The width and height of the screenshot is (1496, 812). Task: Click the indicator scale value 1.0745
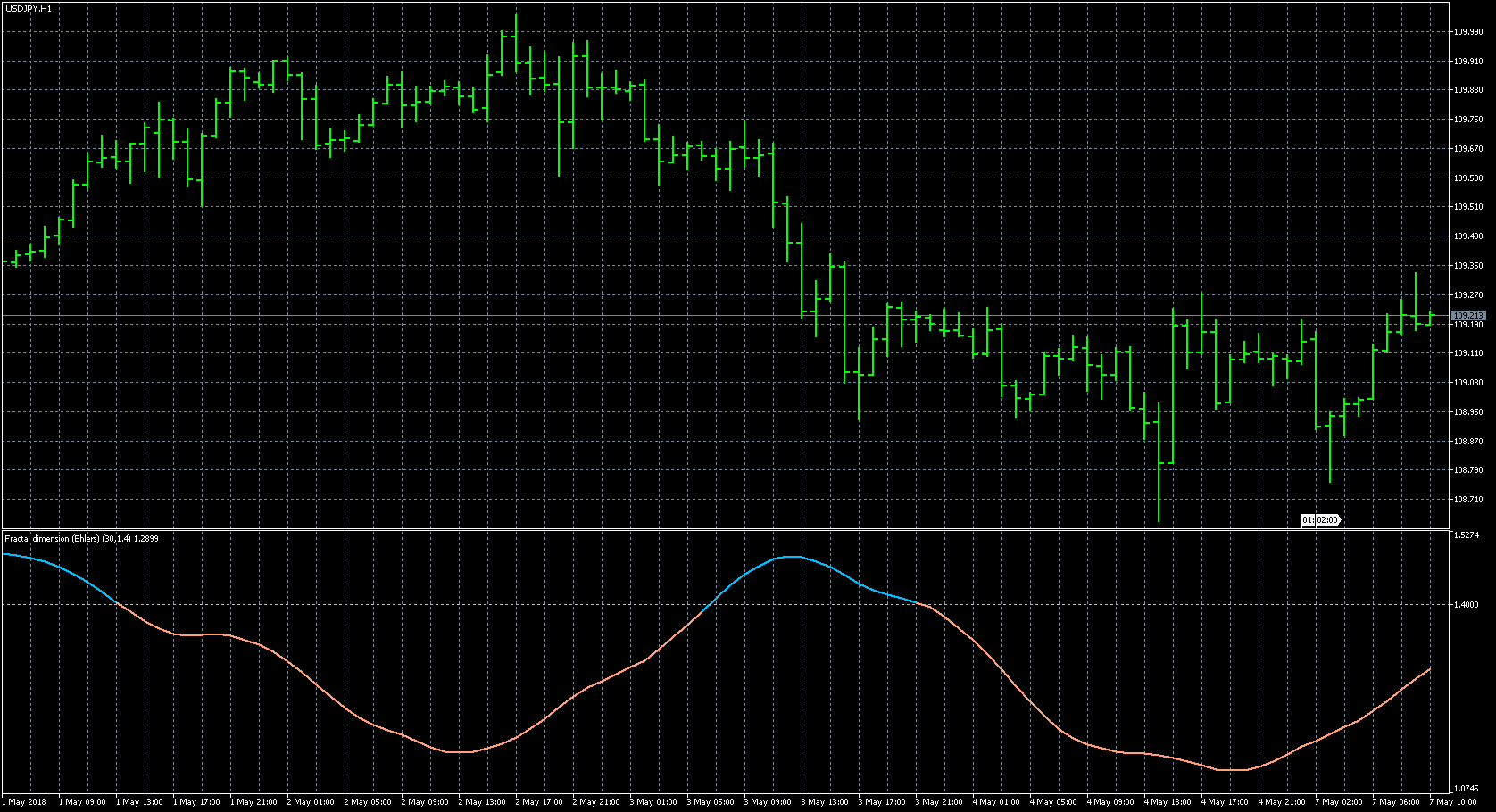click(1467, 789)
